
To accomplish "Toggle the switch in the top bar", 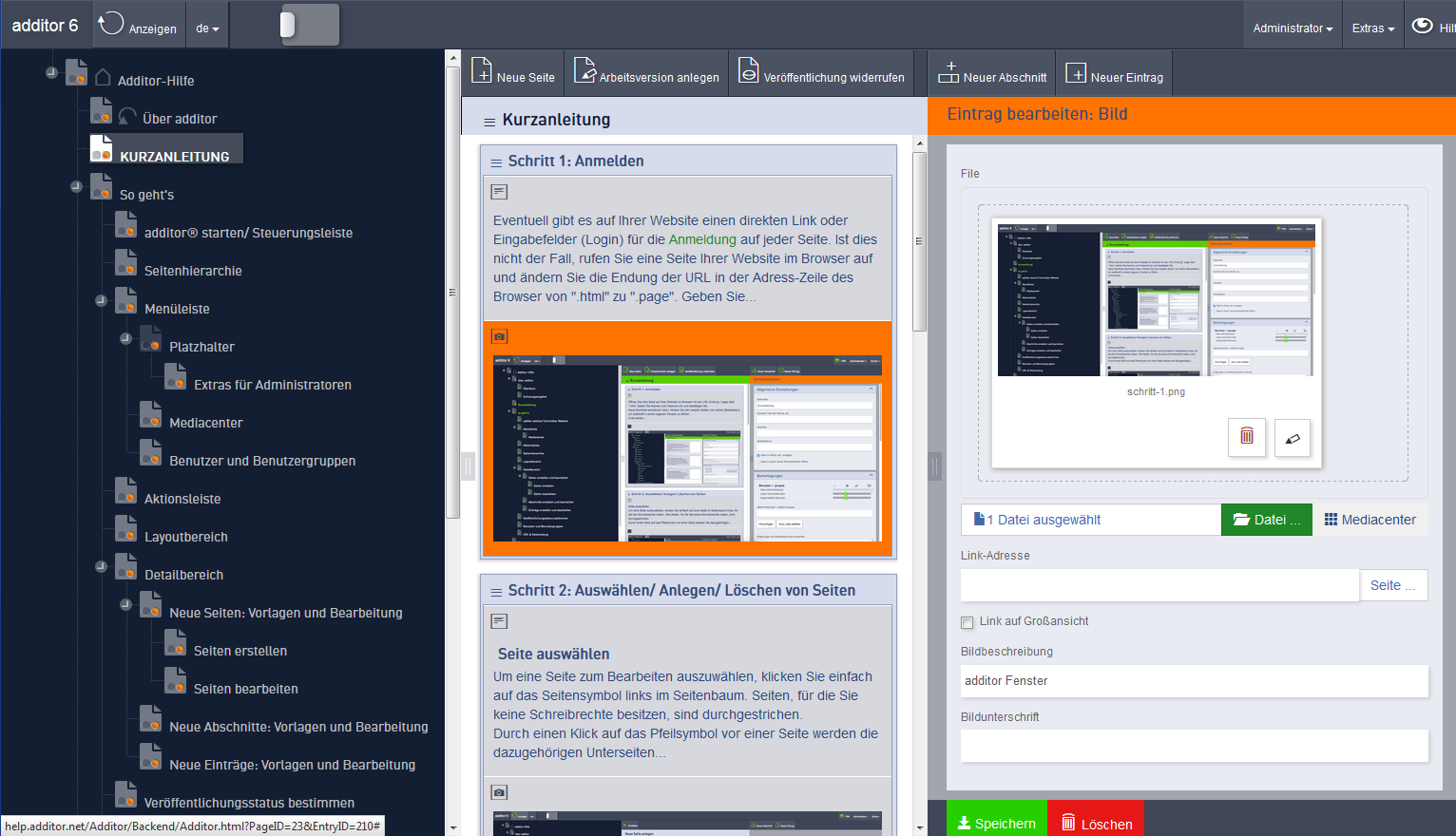I will click(x=309, y=25).
